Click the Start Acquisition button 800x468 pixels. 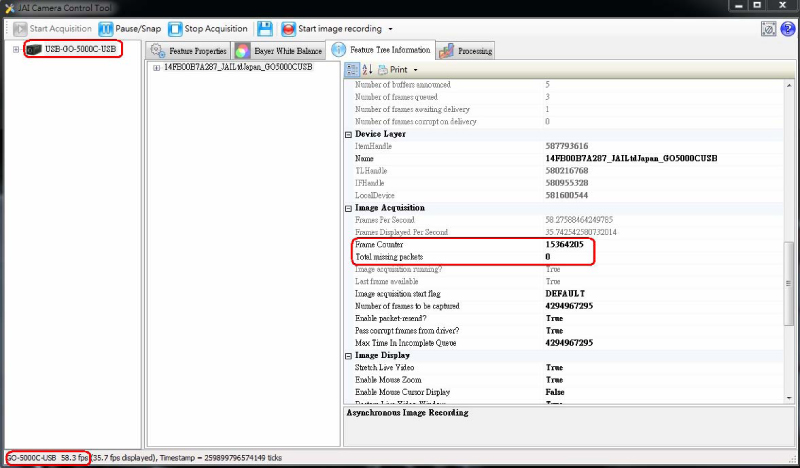coord(50,29)
